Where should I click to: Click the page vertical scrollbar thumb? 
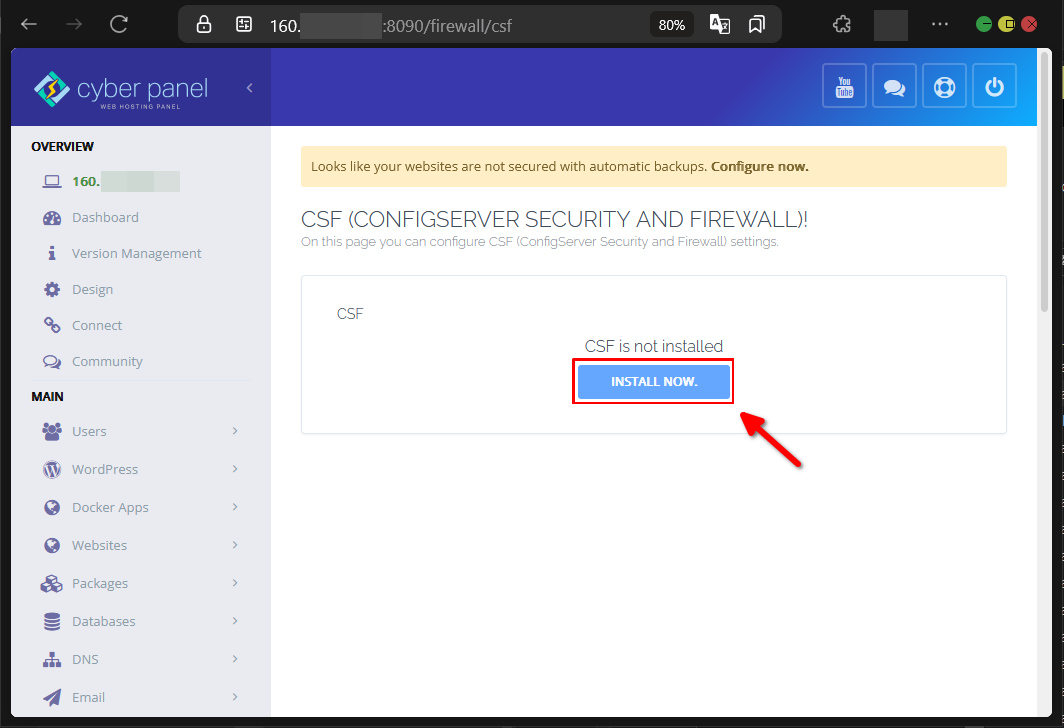(x=1045, y=183)
